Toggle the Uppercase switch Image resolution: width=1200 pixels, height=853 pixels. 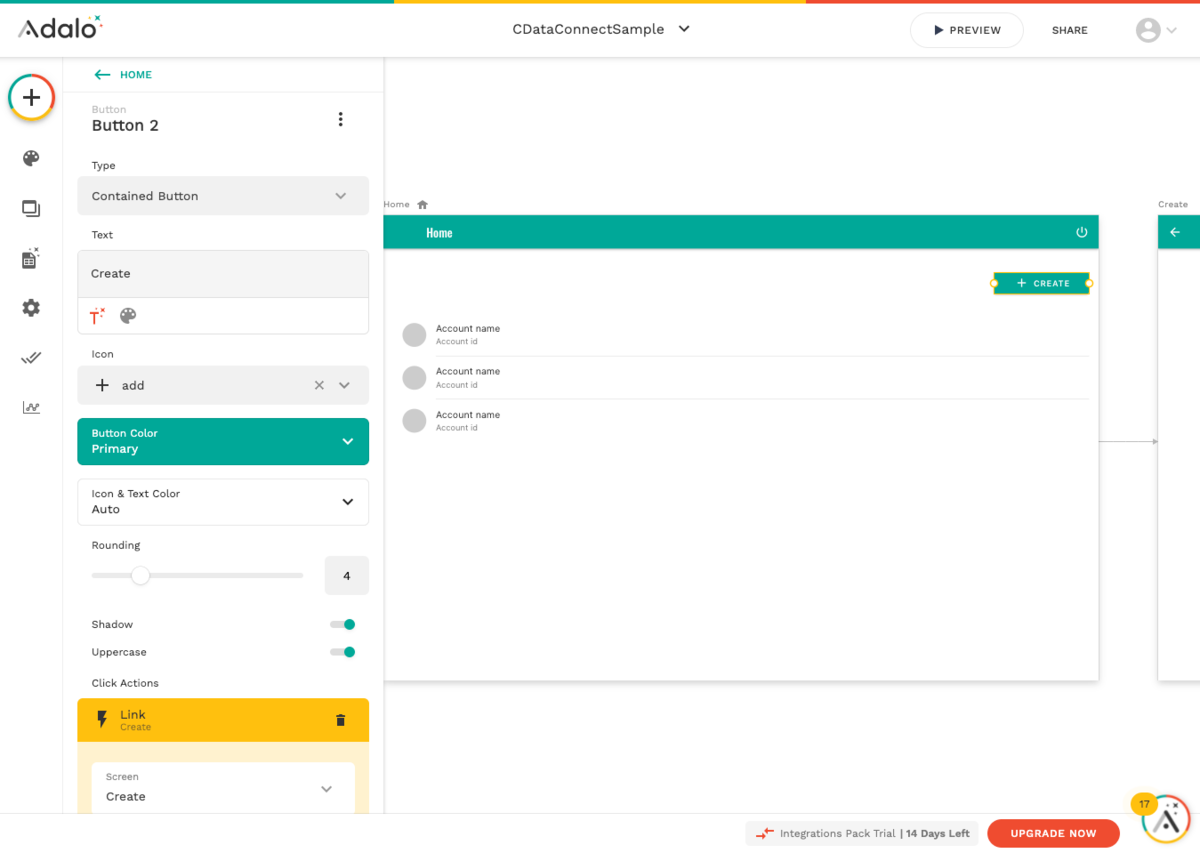[x=342, y=652]
